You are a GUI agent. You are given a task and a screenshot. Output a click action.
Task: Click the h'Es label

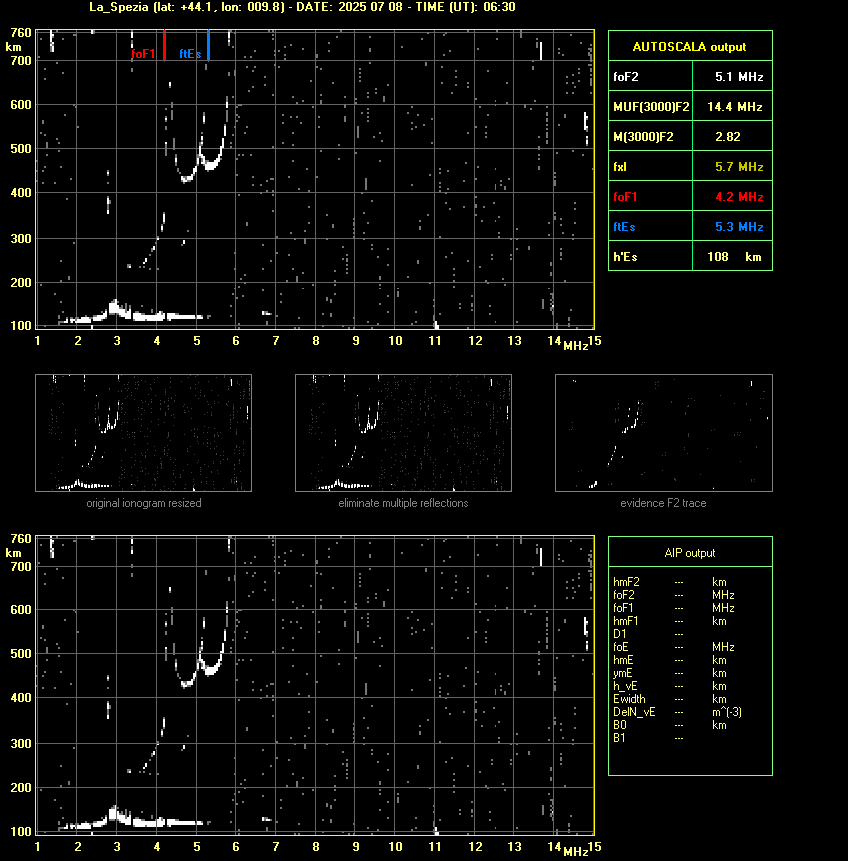click(x=624, y=257)
